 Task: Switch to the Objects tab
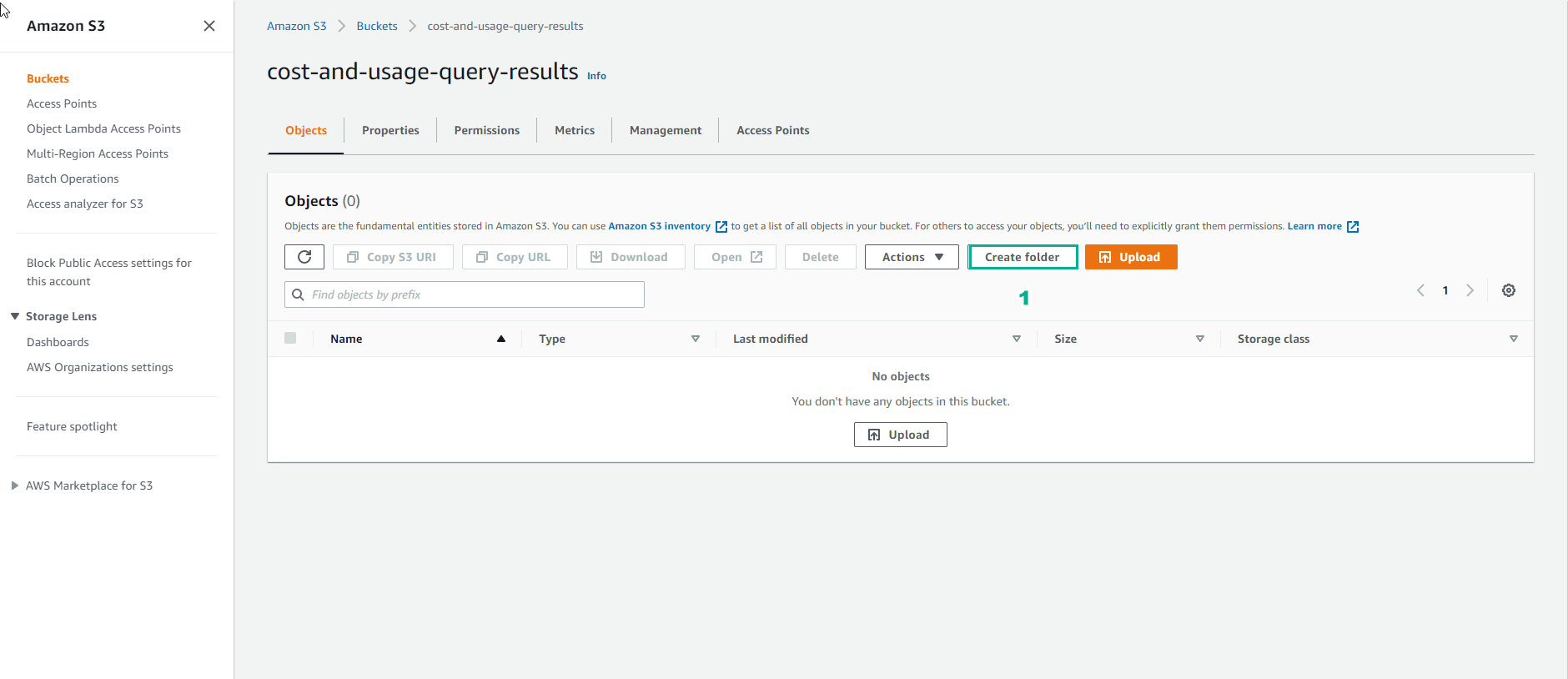tap(306, 130)
